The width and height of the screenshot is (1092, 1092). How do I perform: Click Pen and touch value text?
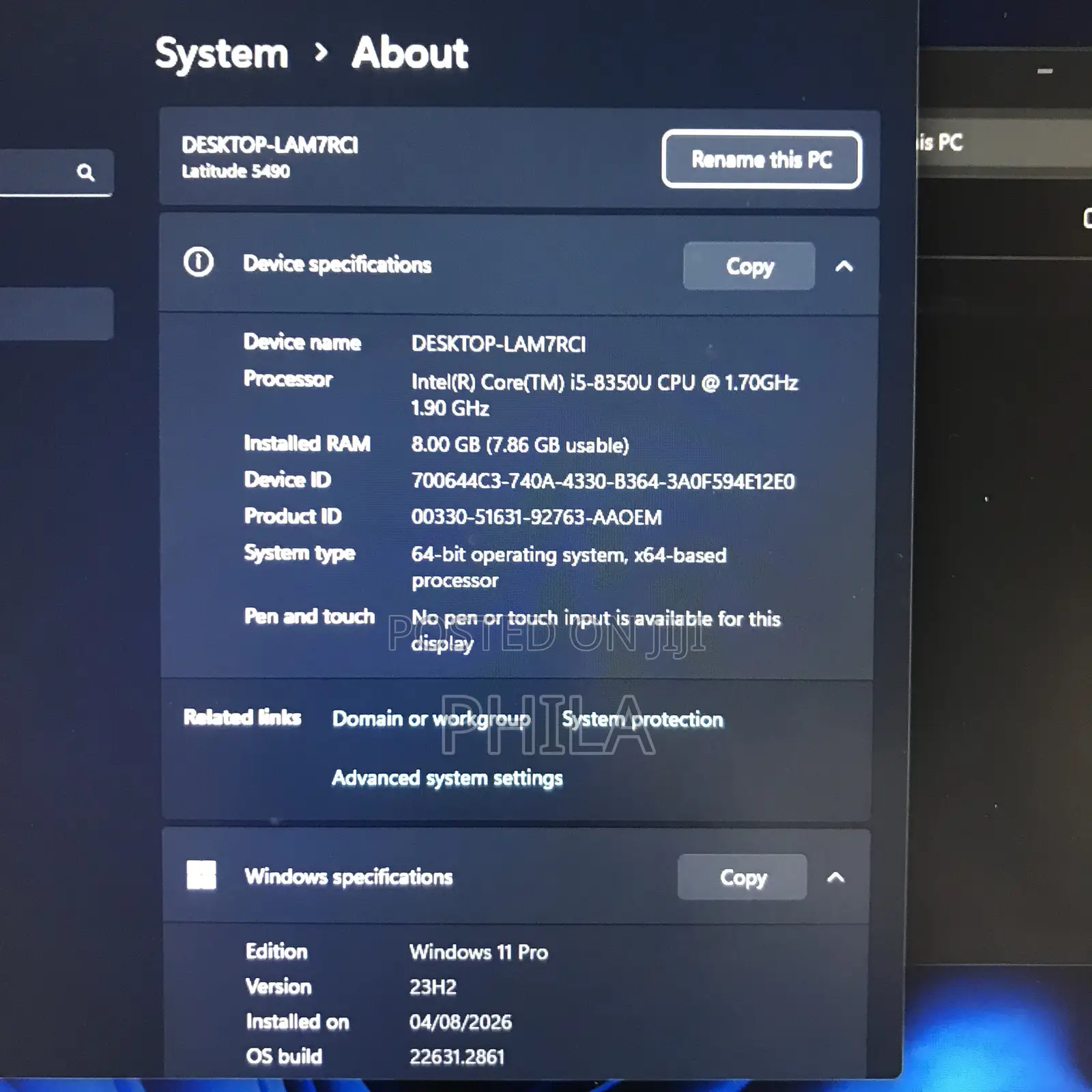596,631
